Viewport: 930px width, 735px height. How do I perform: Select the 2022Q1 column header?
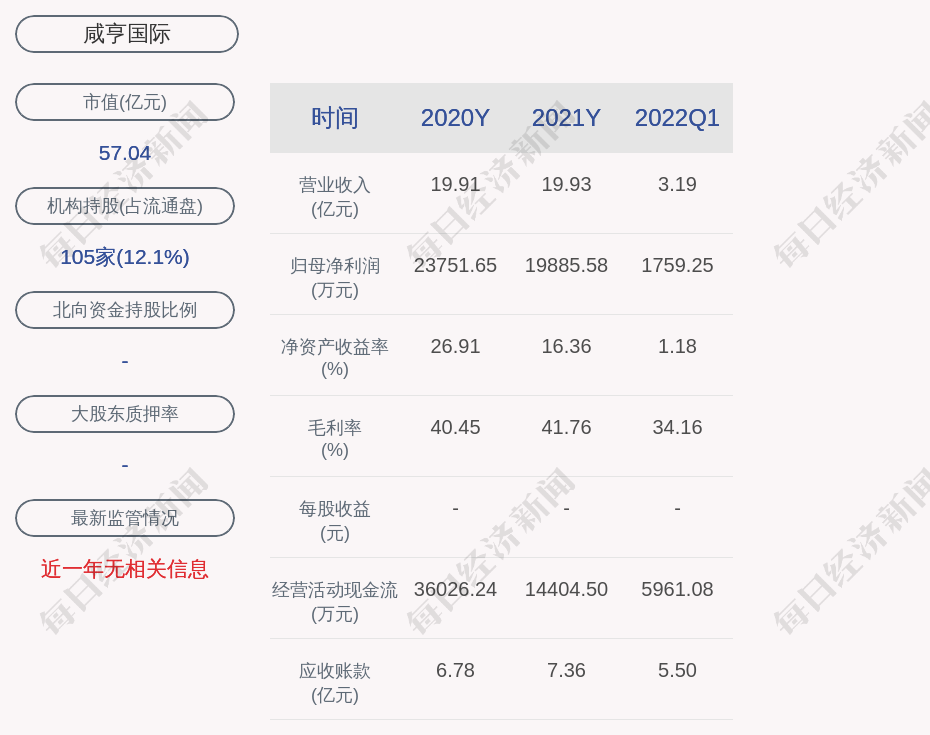point(677,118)
